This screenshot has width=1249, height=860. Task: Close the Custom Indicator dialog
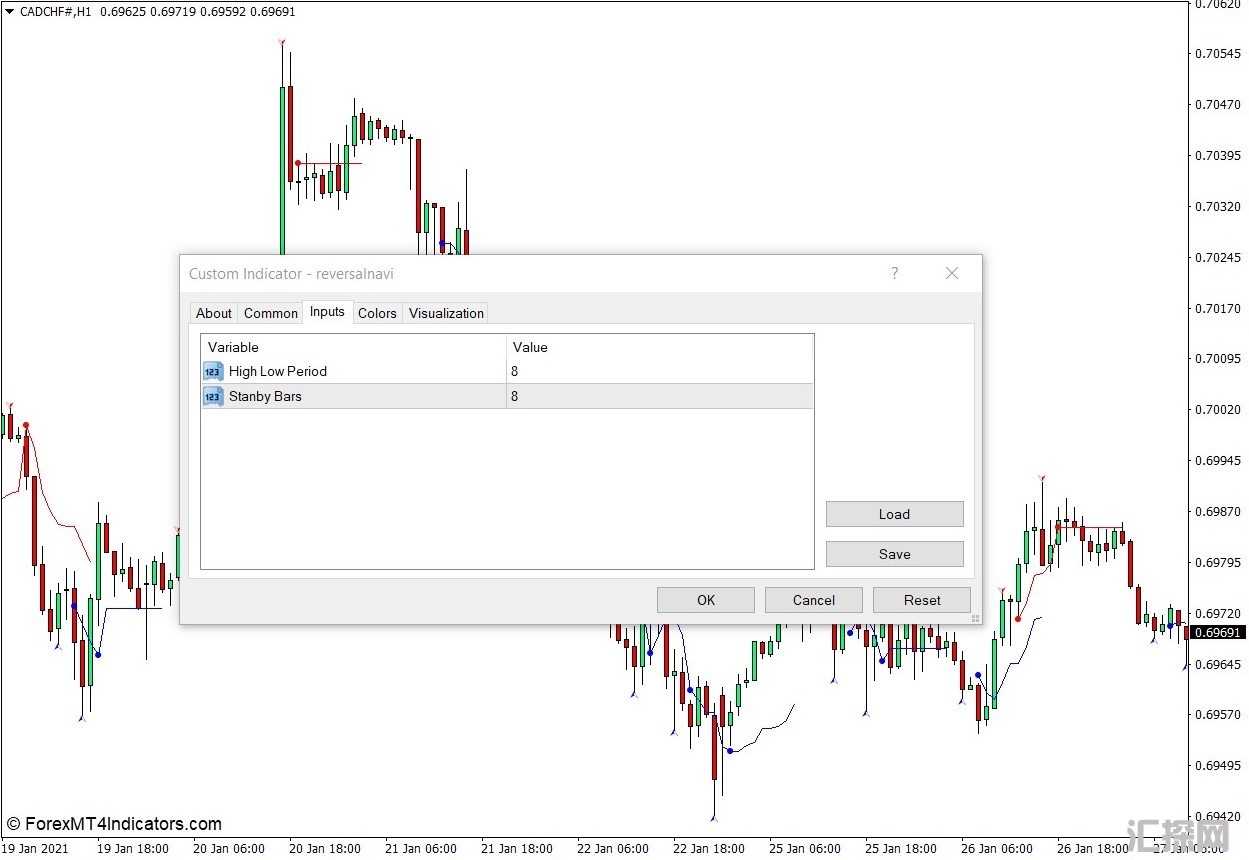tap(952, 273)
